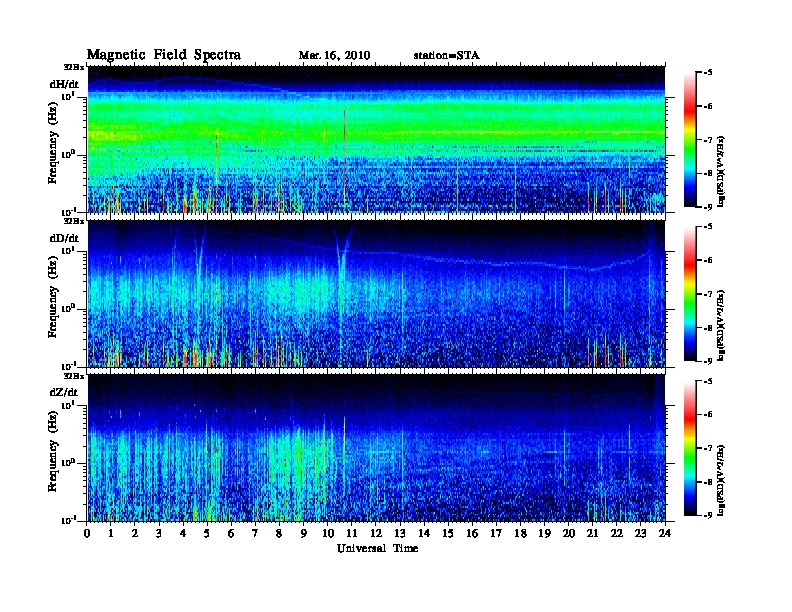Click hour "17" on the Universal Time axis
The width and height of the screenshot is (792, 612).
496,533
